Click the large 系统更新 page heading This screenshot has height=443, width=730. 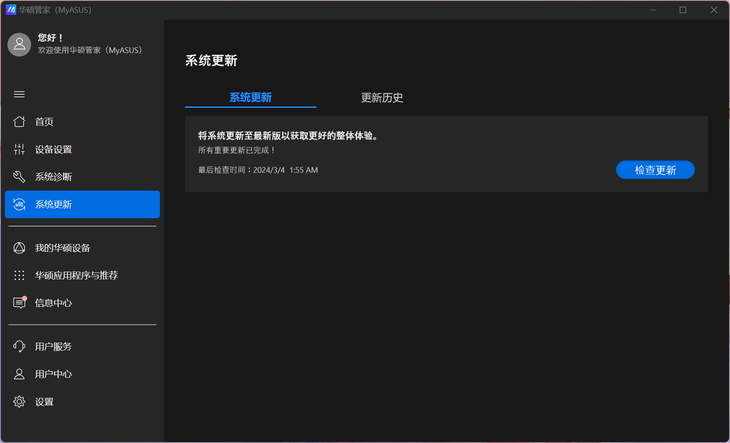point(211,61)
